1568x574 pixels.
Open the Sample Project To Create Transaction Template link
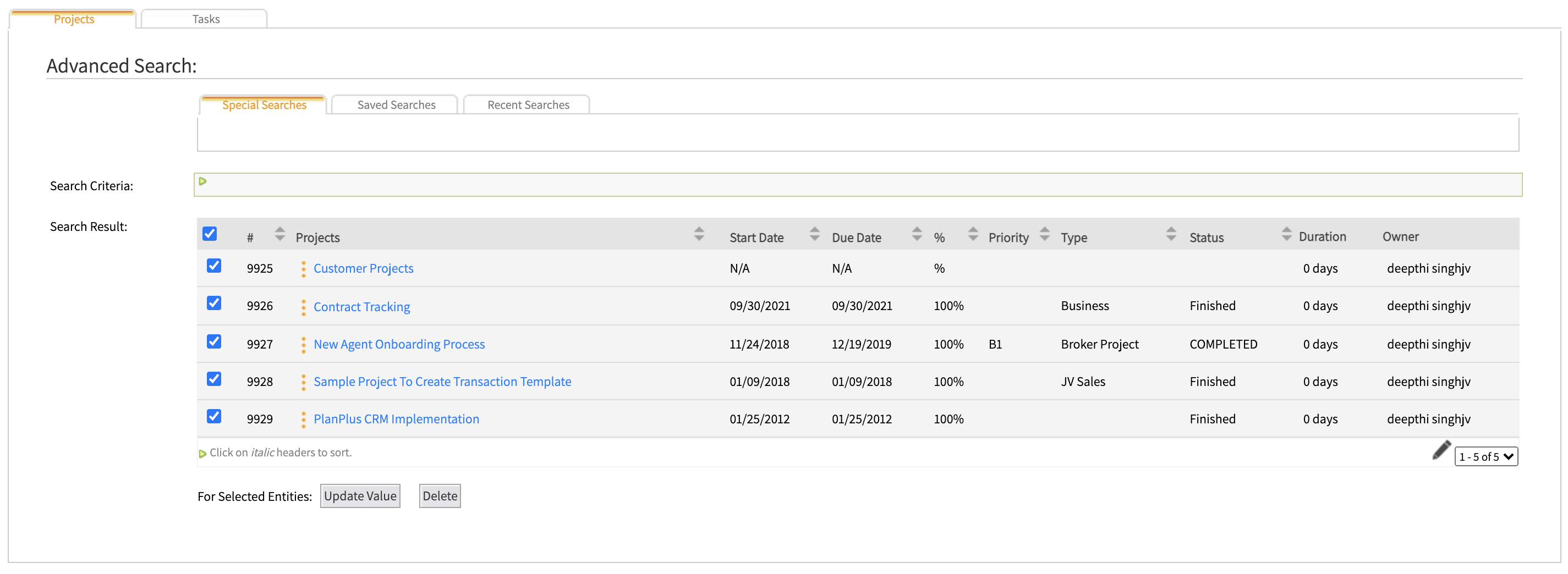(x=442, y=382)
